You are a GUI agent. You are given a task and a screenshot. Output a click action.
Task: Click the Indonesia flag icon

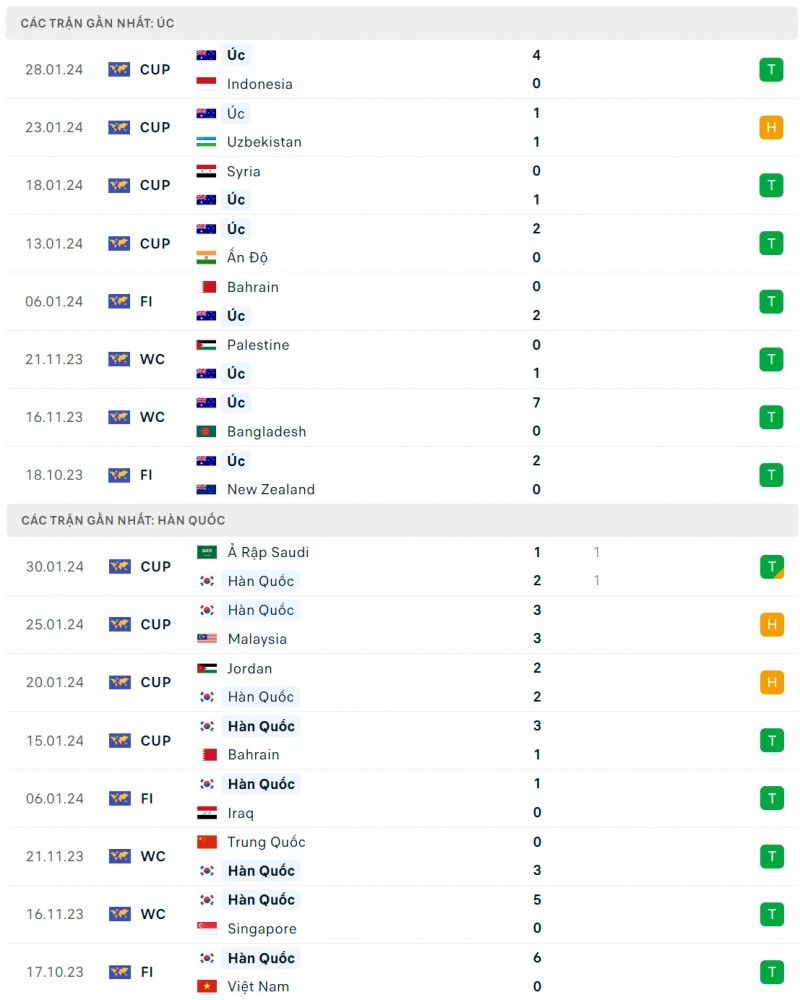(x=206, y=84)
